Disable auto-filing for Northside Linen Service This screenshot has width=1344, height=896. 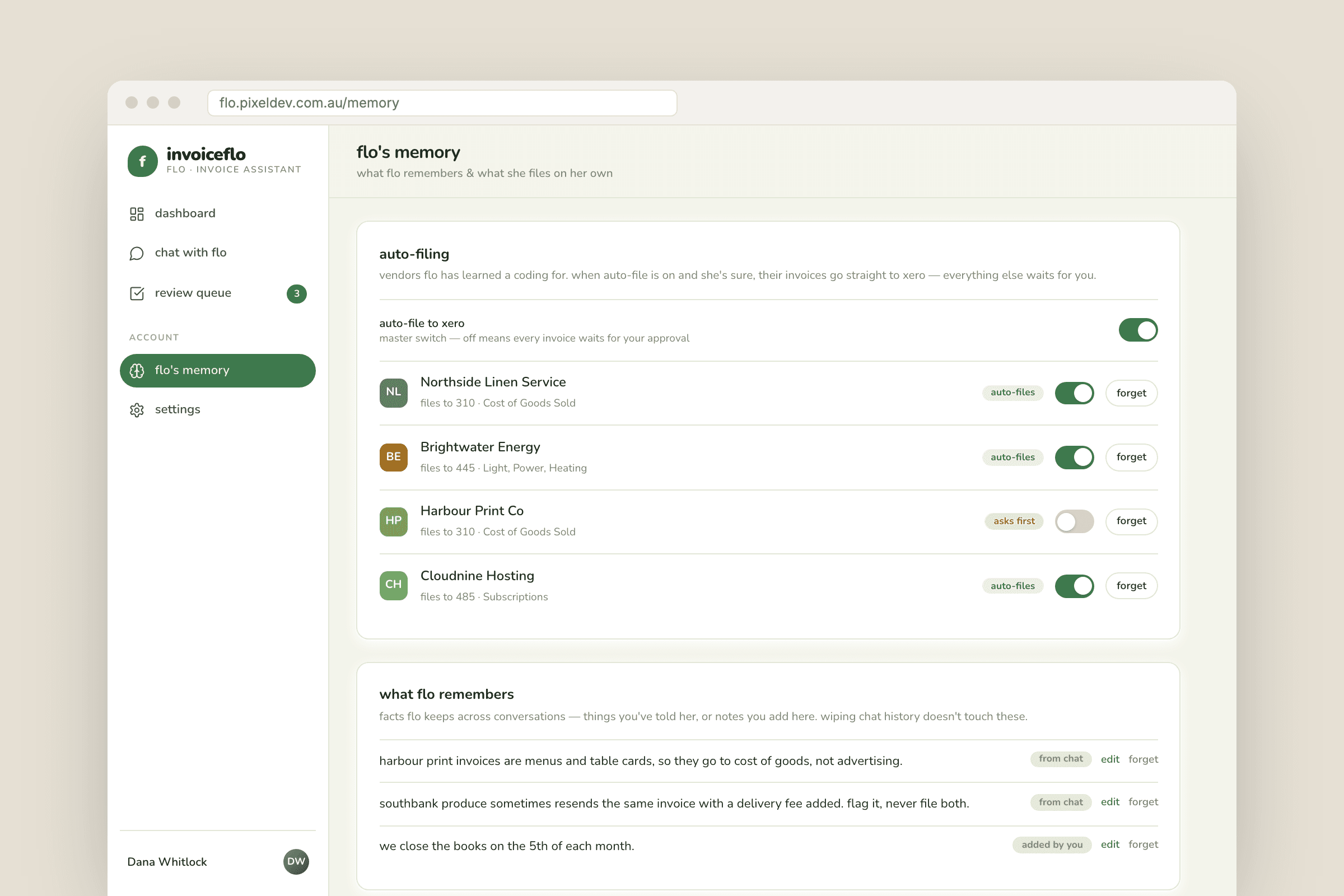pyautogui.click(x=1074, y=393)
